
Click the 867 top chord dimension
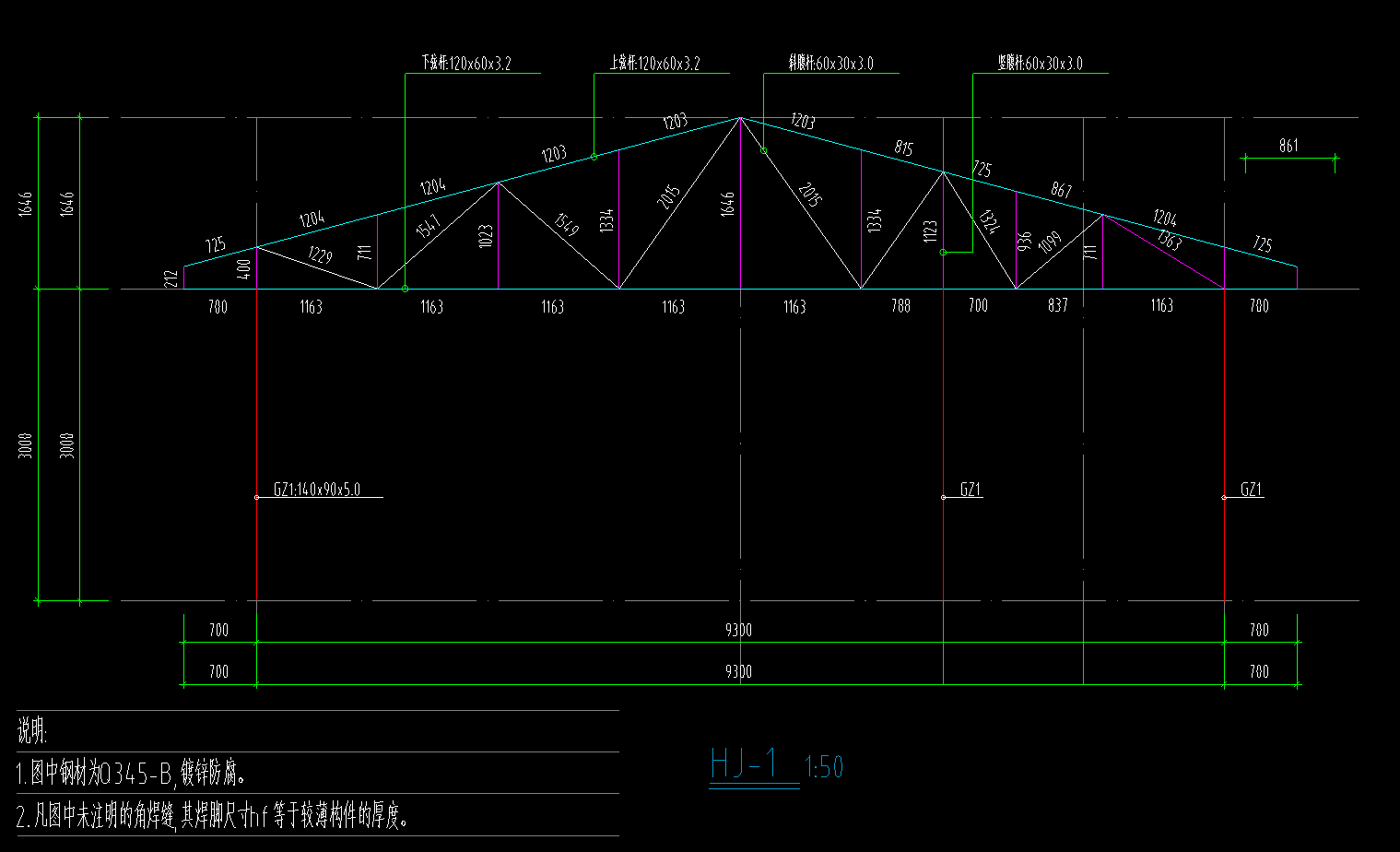click(1062, 190)
